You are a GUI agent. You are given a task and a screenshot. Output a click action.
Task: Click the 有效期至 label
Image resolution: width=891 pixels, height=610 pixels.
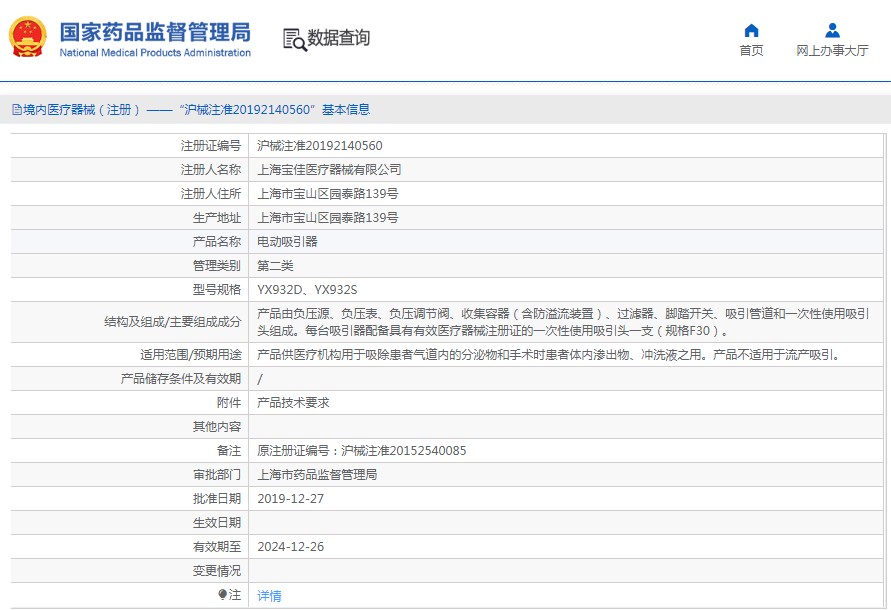(216, 546)
